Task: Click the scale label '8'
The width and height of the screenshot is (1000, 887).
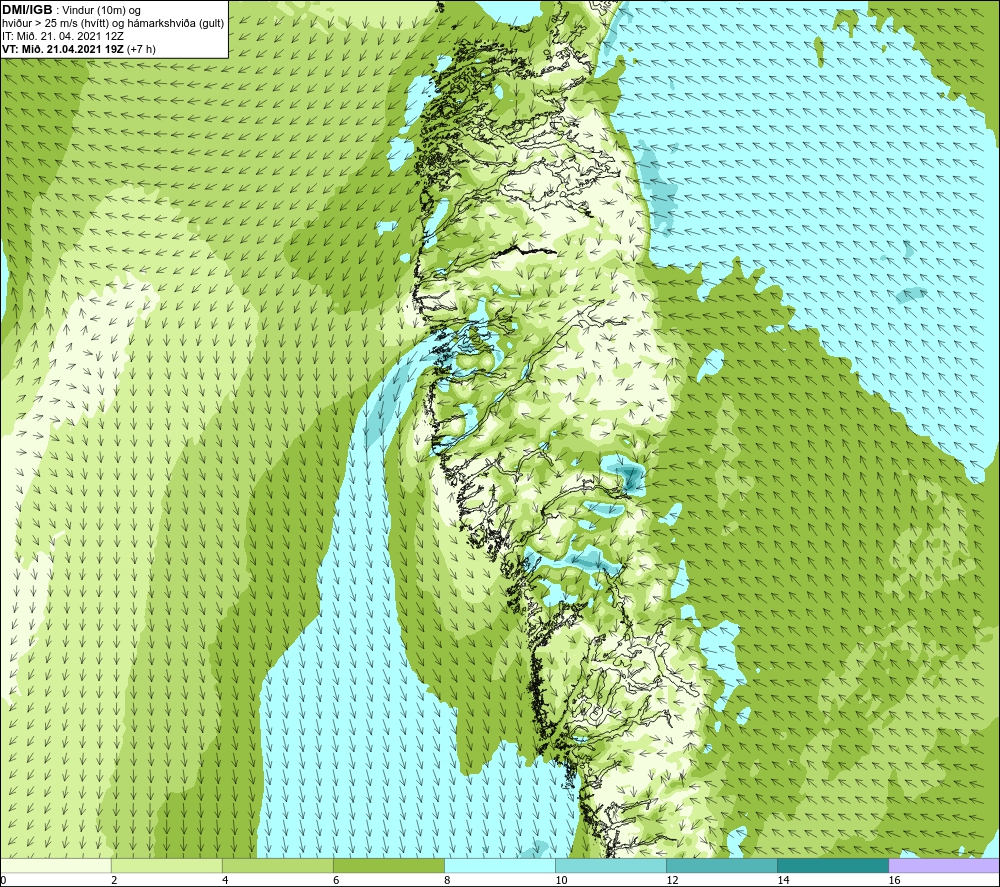Action: point(447,881)
